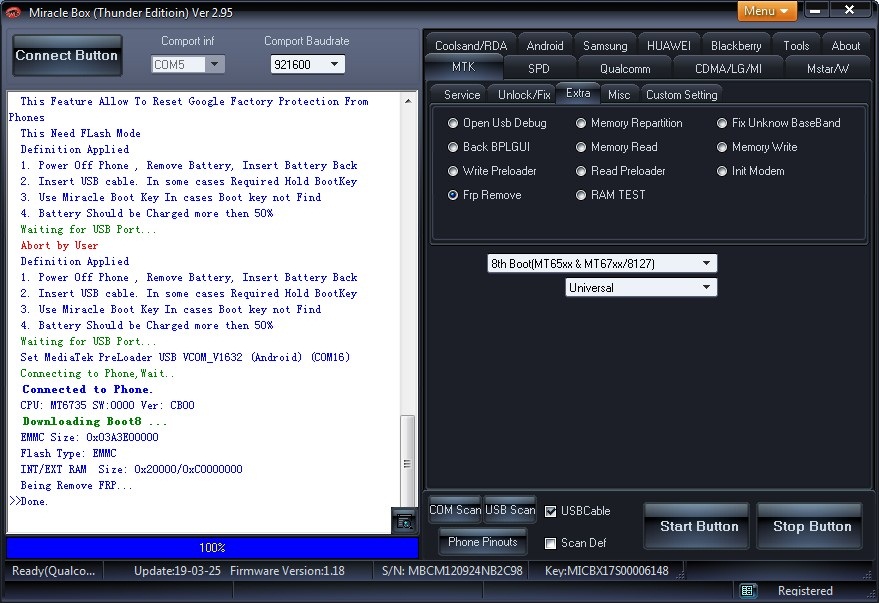The image size is (879, 603).
Task: Open Phone Pinouts
Action: tap(483, 542)
